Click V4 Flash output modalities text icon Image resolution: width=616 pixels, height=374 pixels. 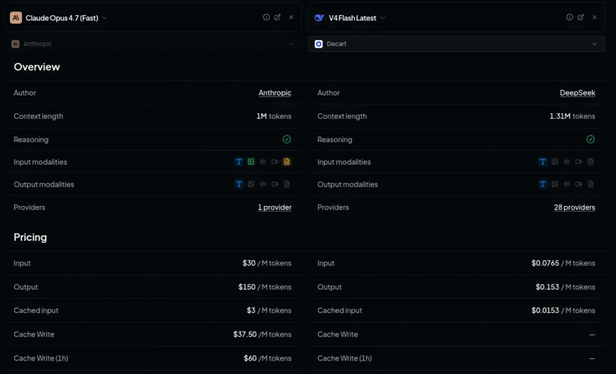[x=543, y=184]
